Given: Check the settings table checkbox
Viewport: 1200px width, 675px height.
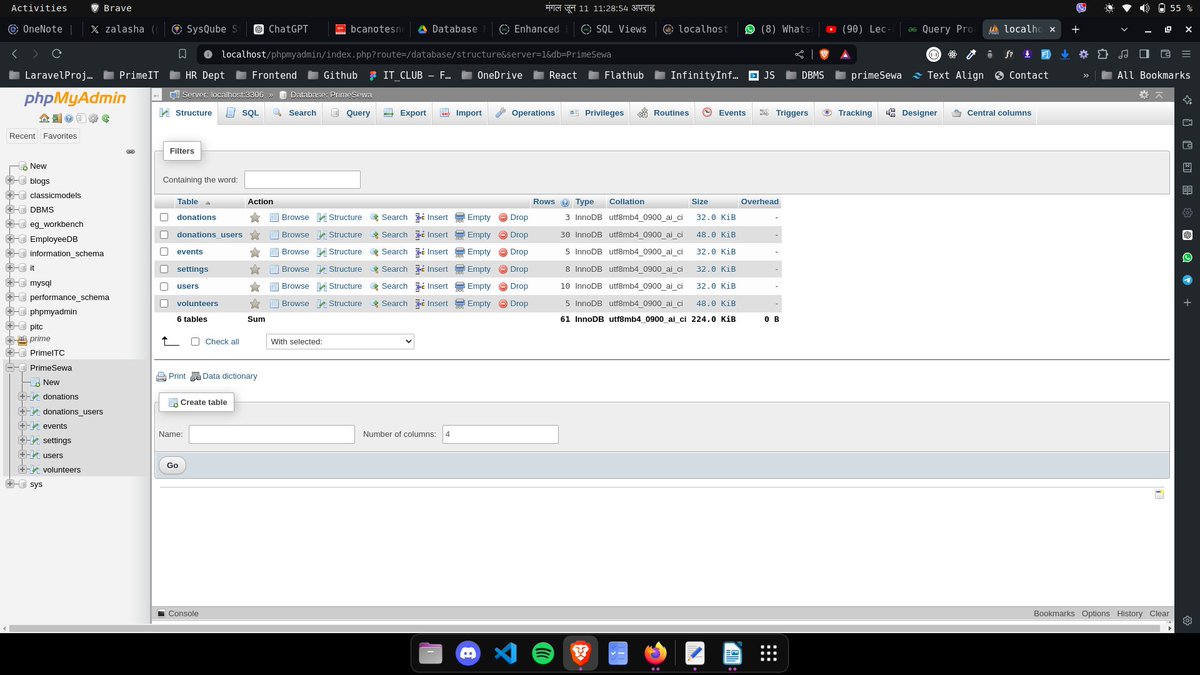Looking at the screenshot, I should [164, 269].
